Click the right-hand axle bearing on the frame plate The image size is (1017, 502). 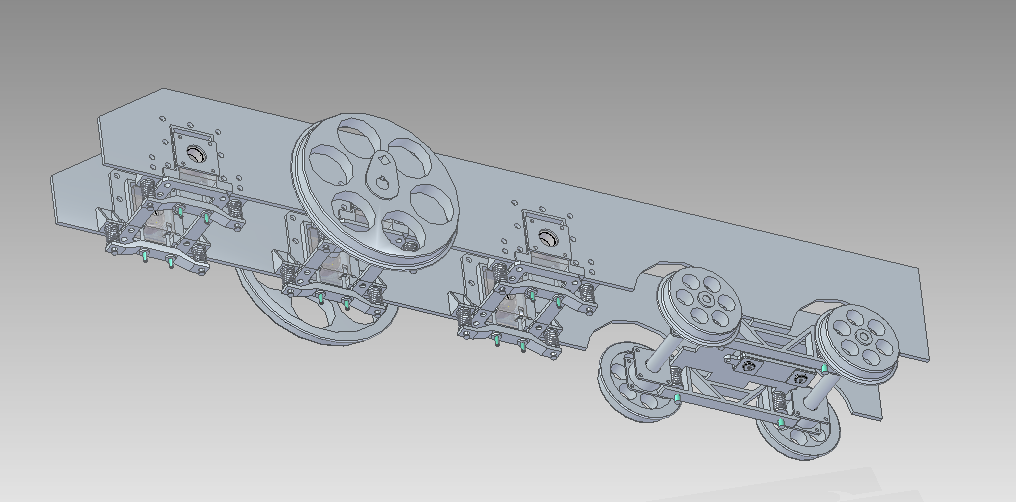546,238
